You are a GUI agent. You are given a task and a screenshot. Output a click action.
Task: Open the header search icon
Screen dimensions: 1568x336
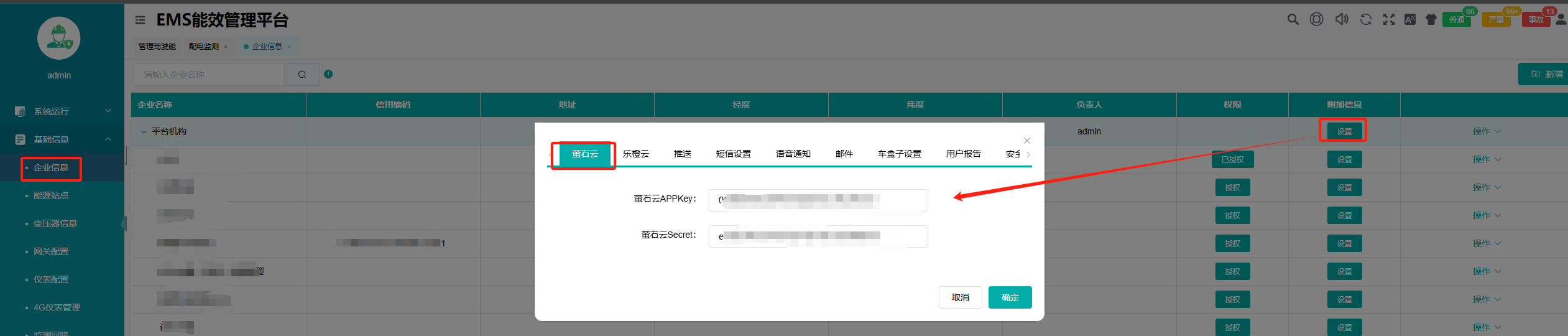[1293, 19]
